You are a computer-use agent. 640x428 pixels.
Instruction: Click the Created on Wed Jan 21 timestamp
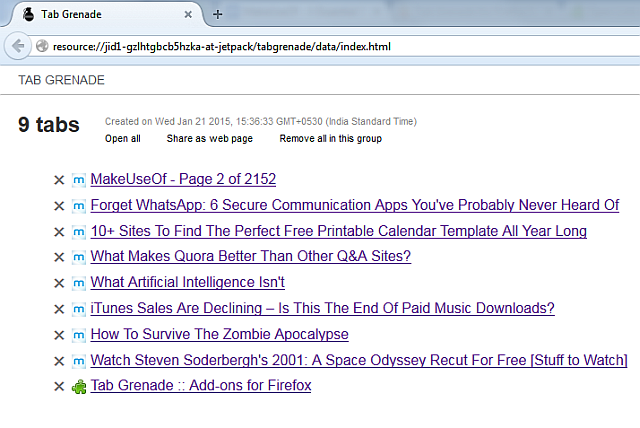261,122
